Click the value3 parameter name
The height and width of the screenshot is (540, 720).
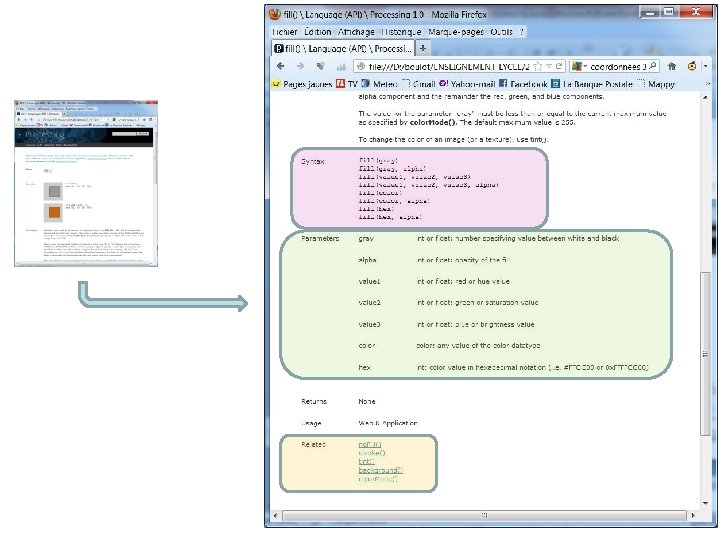369,324
